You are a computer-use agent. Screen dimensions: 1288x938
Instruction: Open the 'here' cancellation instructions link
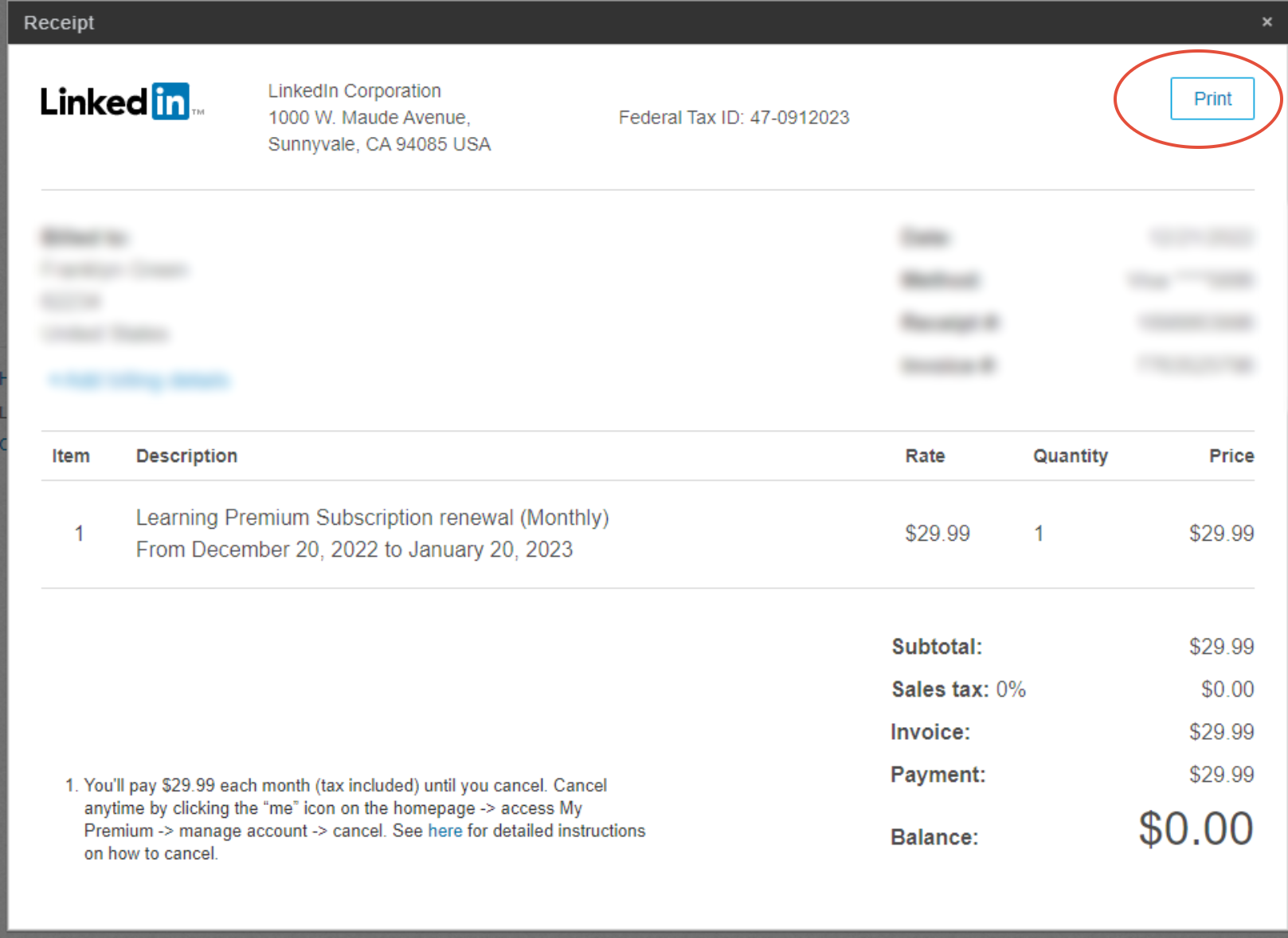click(x=444, y=831)
